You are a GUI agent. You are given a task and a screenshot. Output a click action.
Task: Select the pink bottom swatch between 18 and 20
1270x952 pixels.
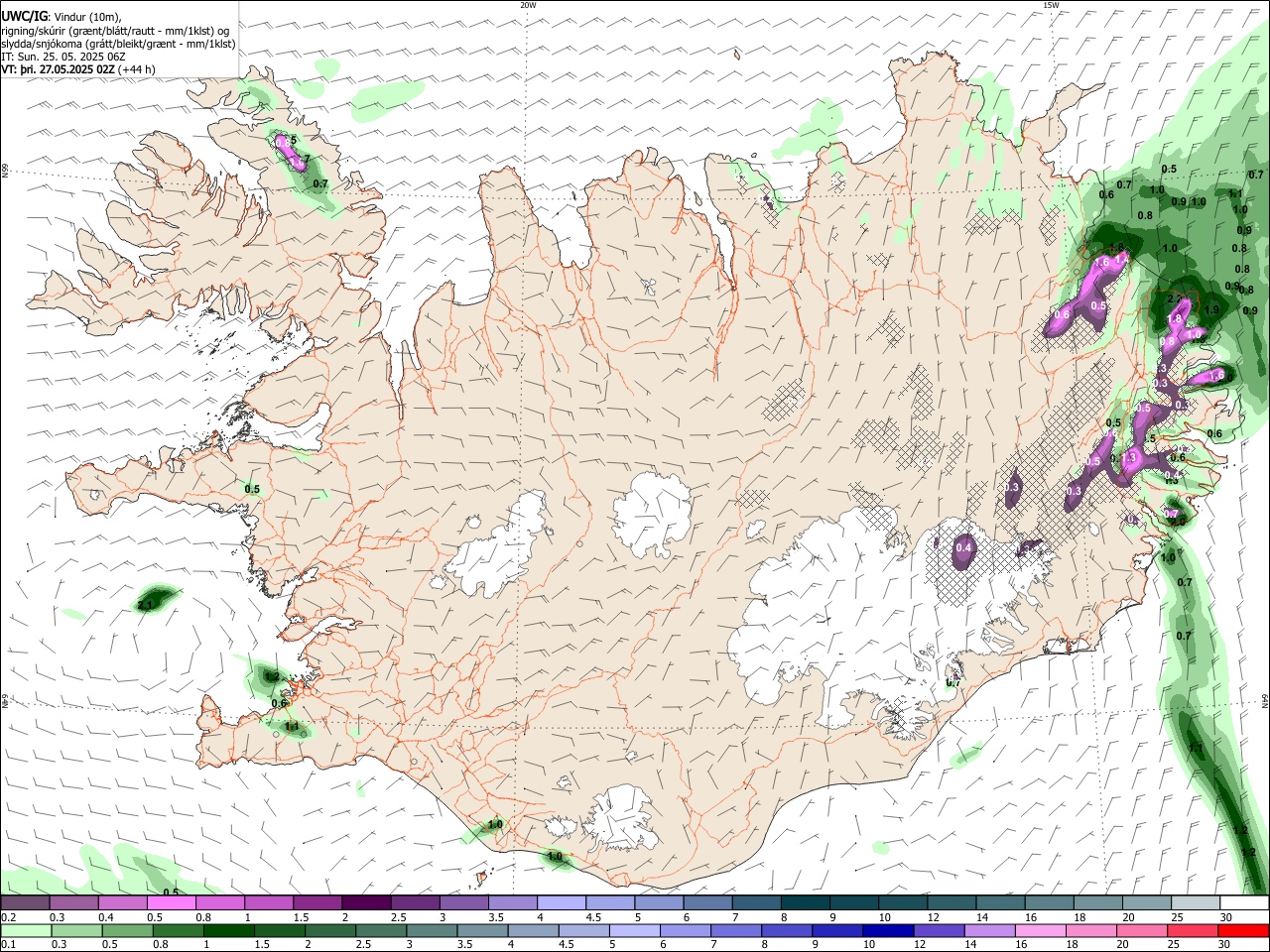pyautogui.click(x=1090, y=930)
